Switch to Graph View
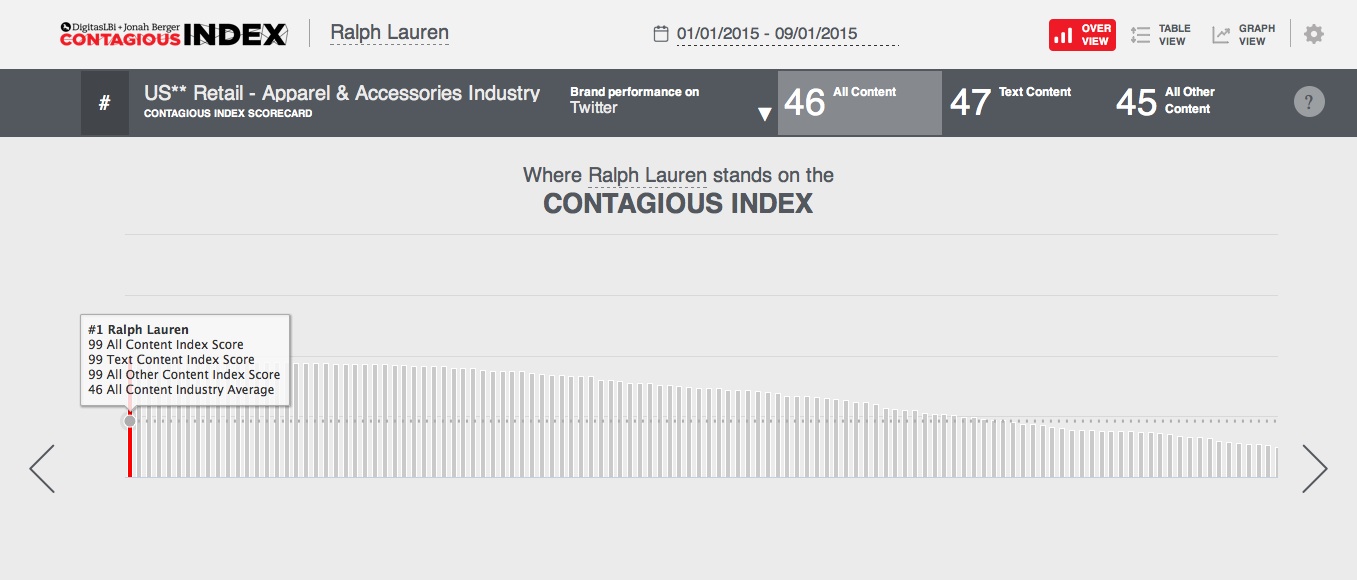The width and height of the screenshot is (1357, 580). tap(1244, 35)
